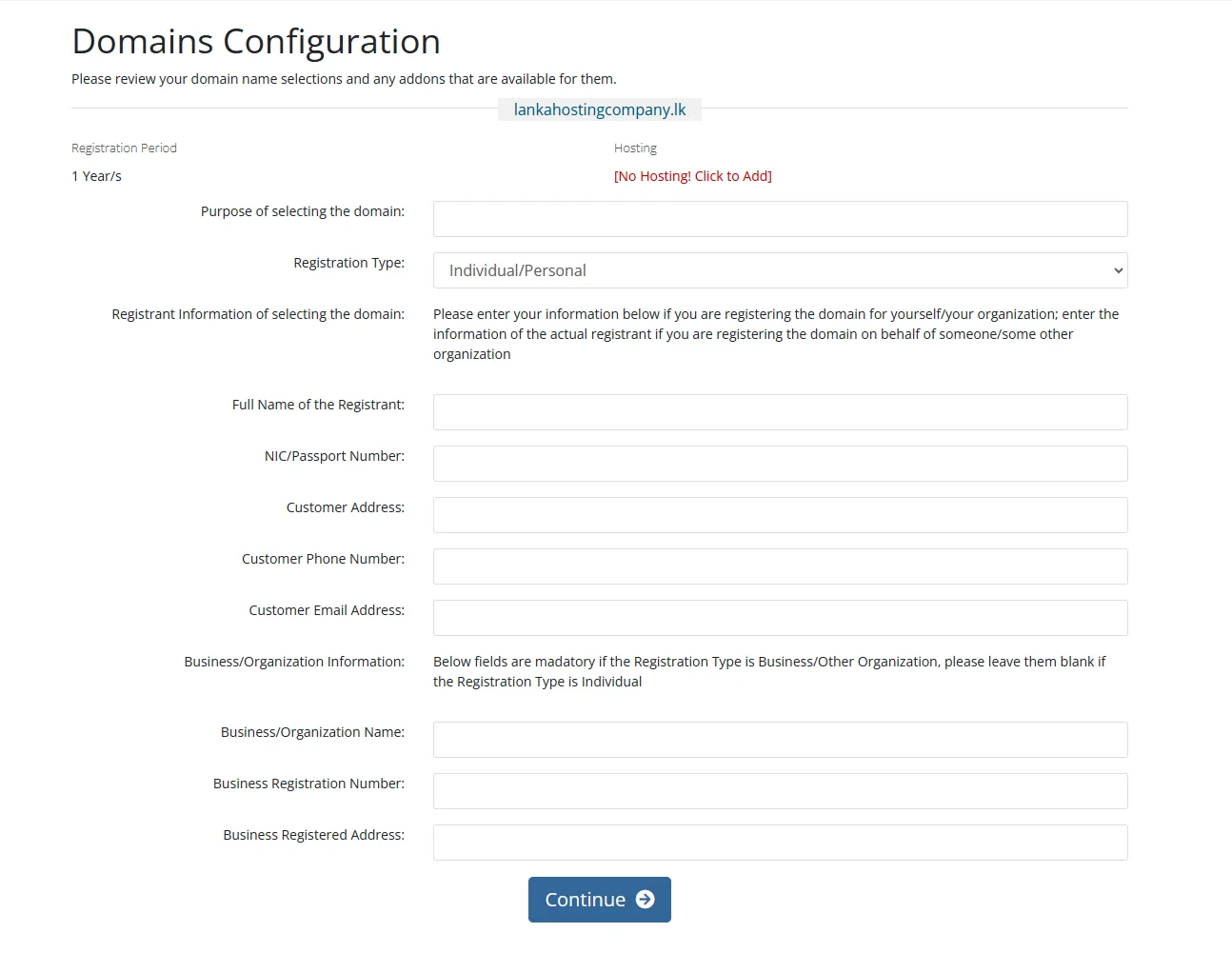The width and height of the screenshot is (1232, 953).
Task: Click the Hosting column label
Action: point(634,148)
